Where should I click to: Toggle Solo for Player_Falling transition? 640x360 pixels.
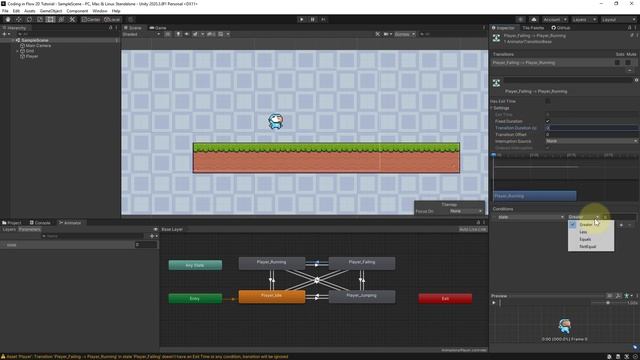click(618, 63)
